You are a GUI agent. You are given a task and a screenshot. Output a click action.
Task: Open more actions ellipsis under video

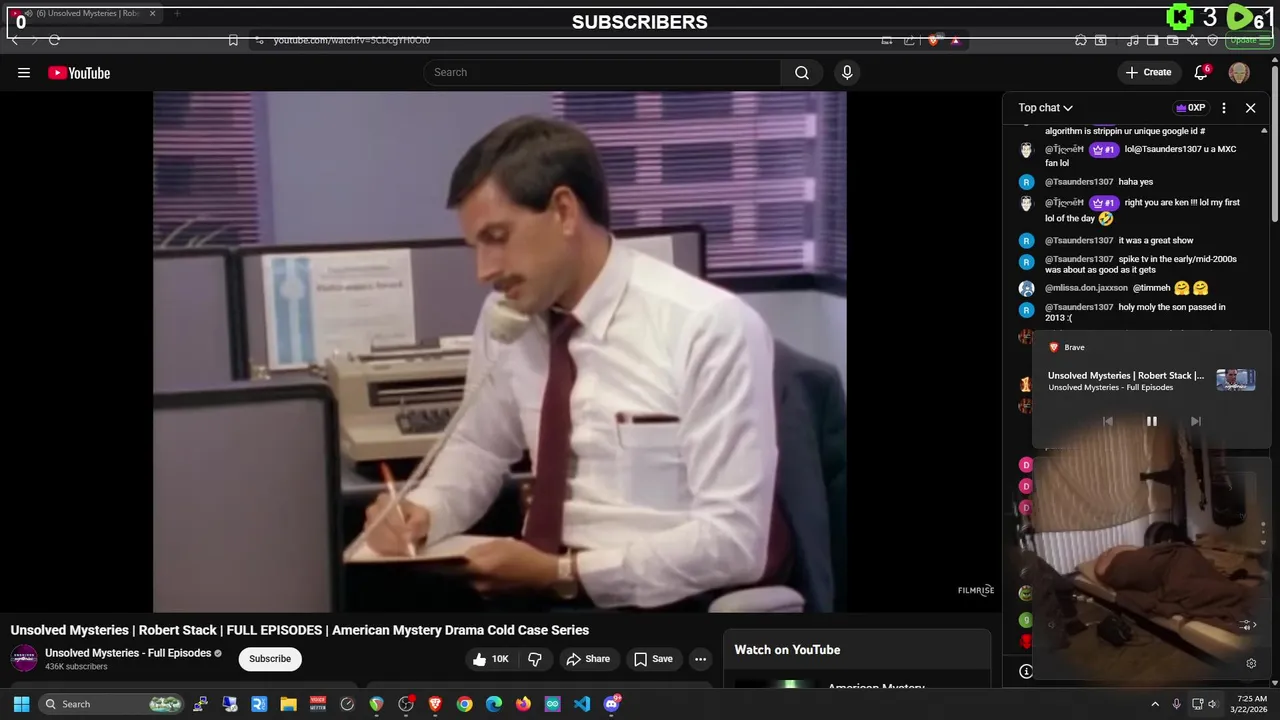pos(700,659)
